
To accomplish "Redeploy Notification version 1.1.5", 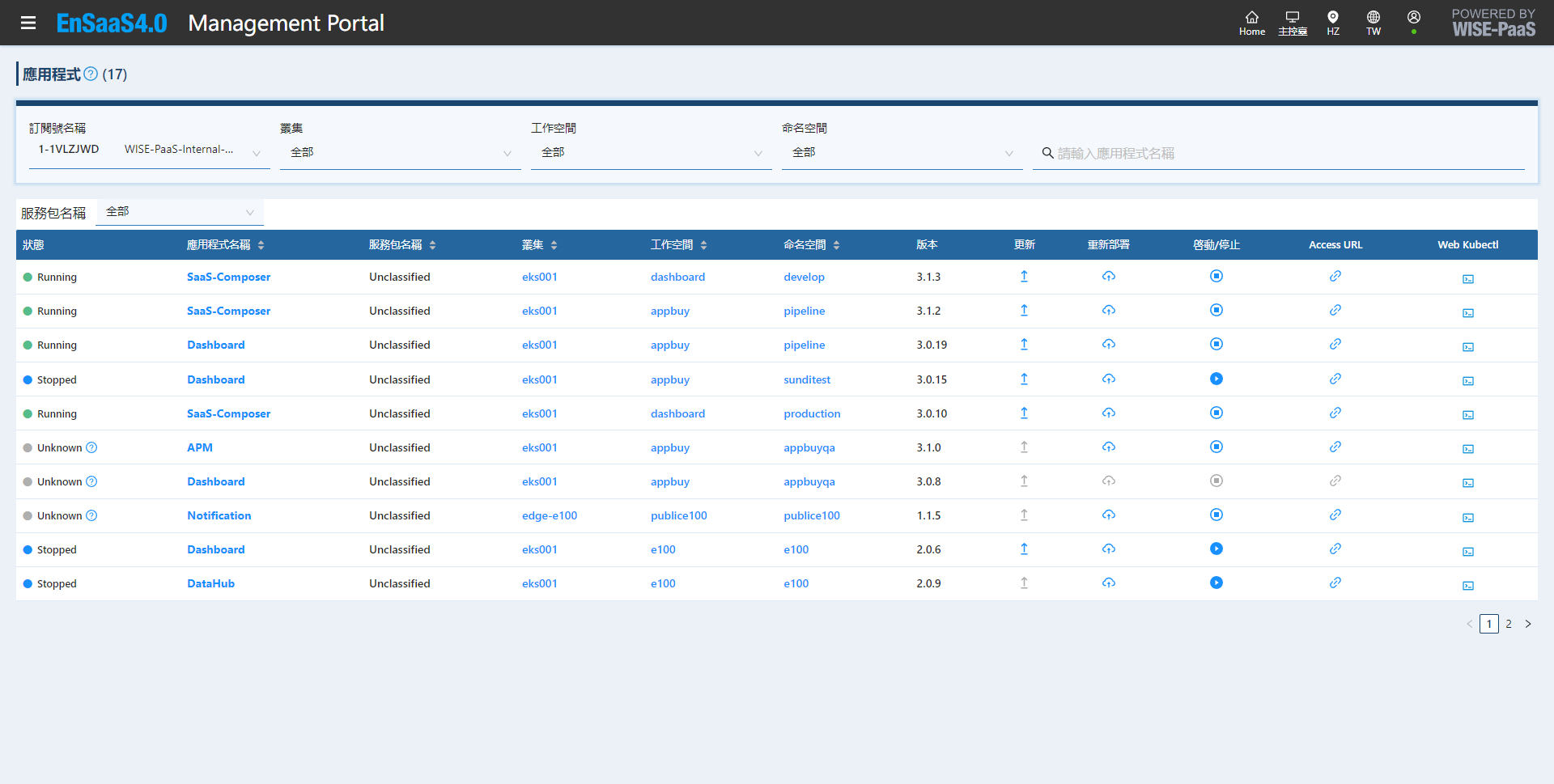I will pos(1109,515).
